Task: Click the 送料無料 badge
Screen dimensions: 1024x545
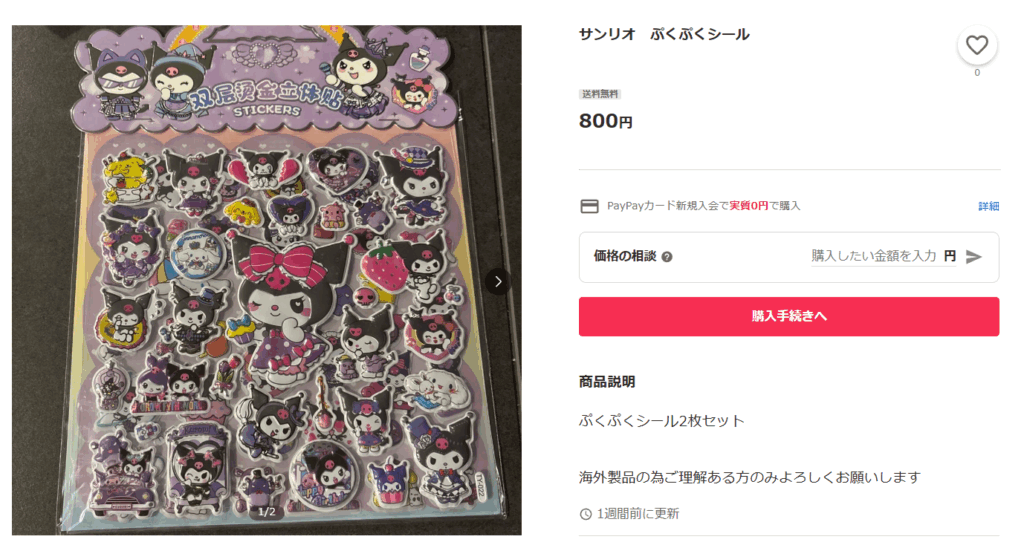Action: pyautogui.click(x=600, y=94)
